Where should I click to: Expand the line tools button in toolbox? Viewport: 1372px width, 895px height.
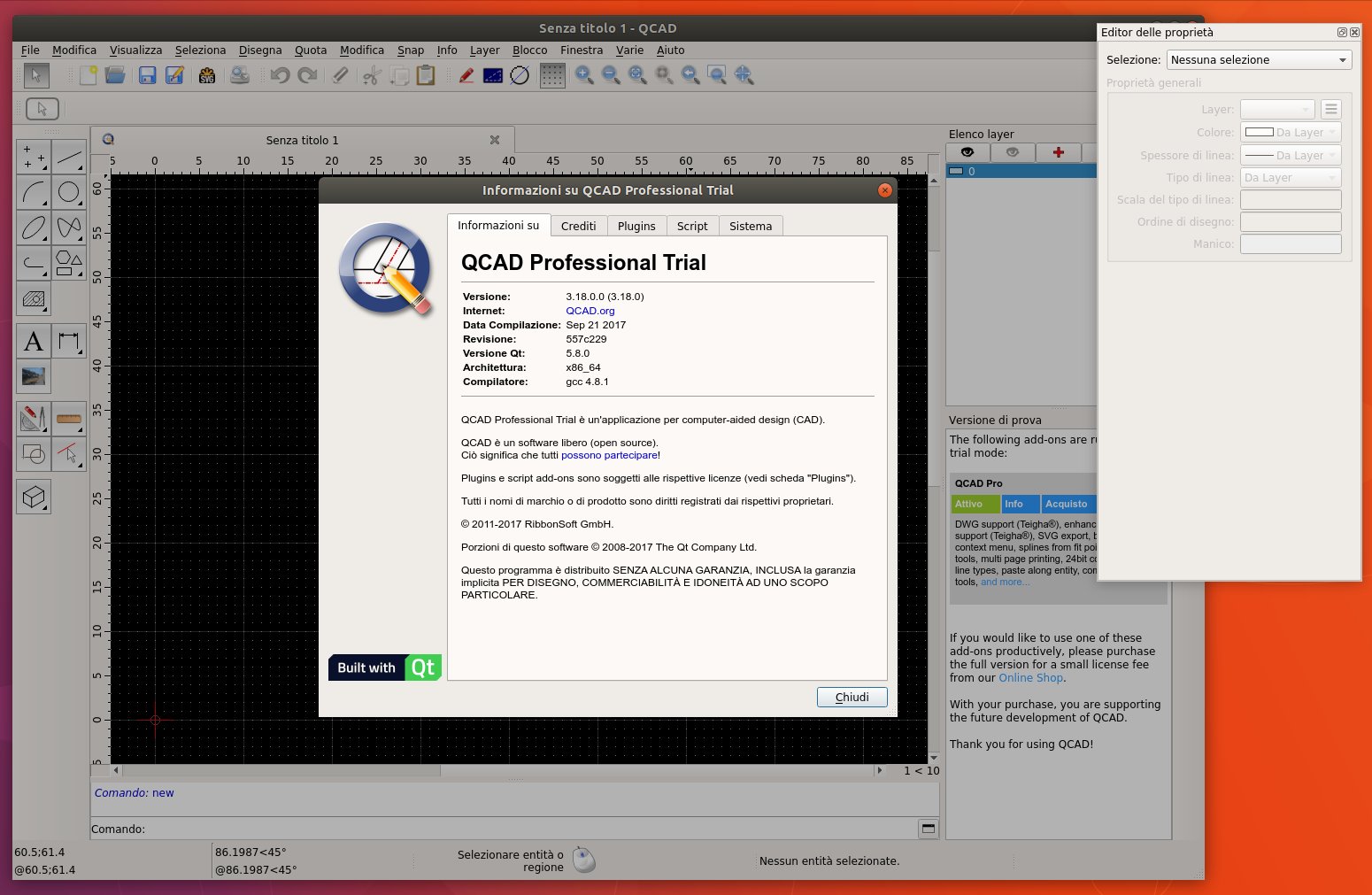click(x=69, y=157)
